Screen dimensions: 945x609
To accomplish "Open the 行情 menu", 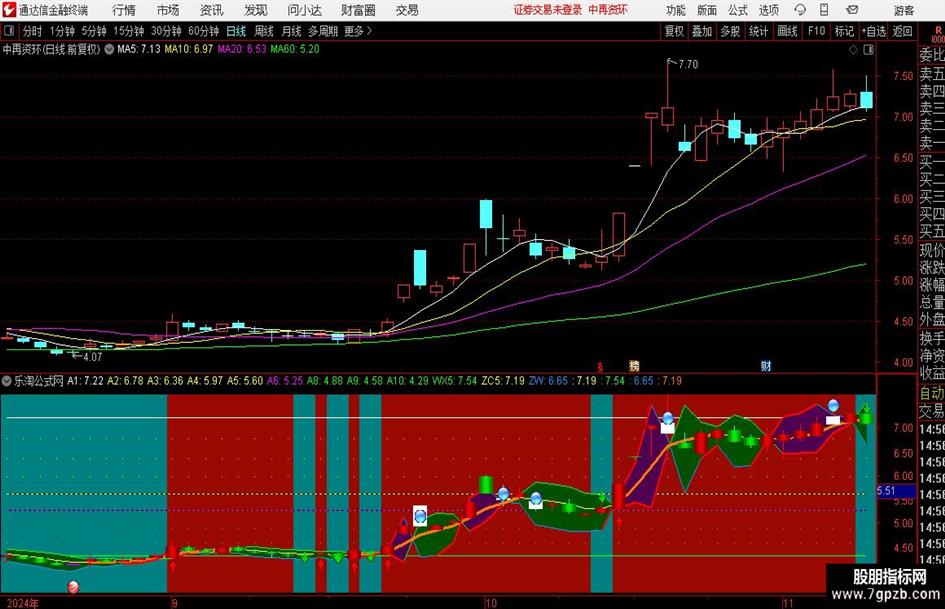I will [124, 10].
